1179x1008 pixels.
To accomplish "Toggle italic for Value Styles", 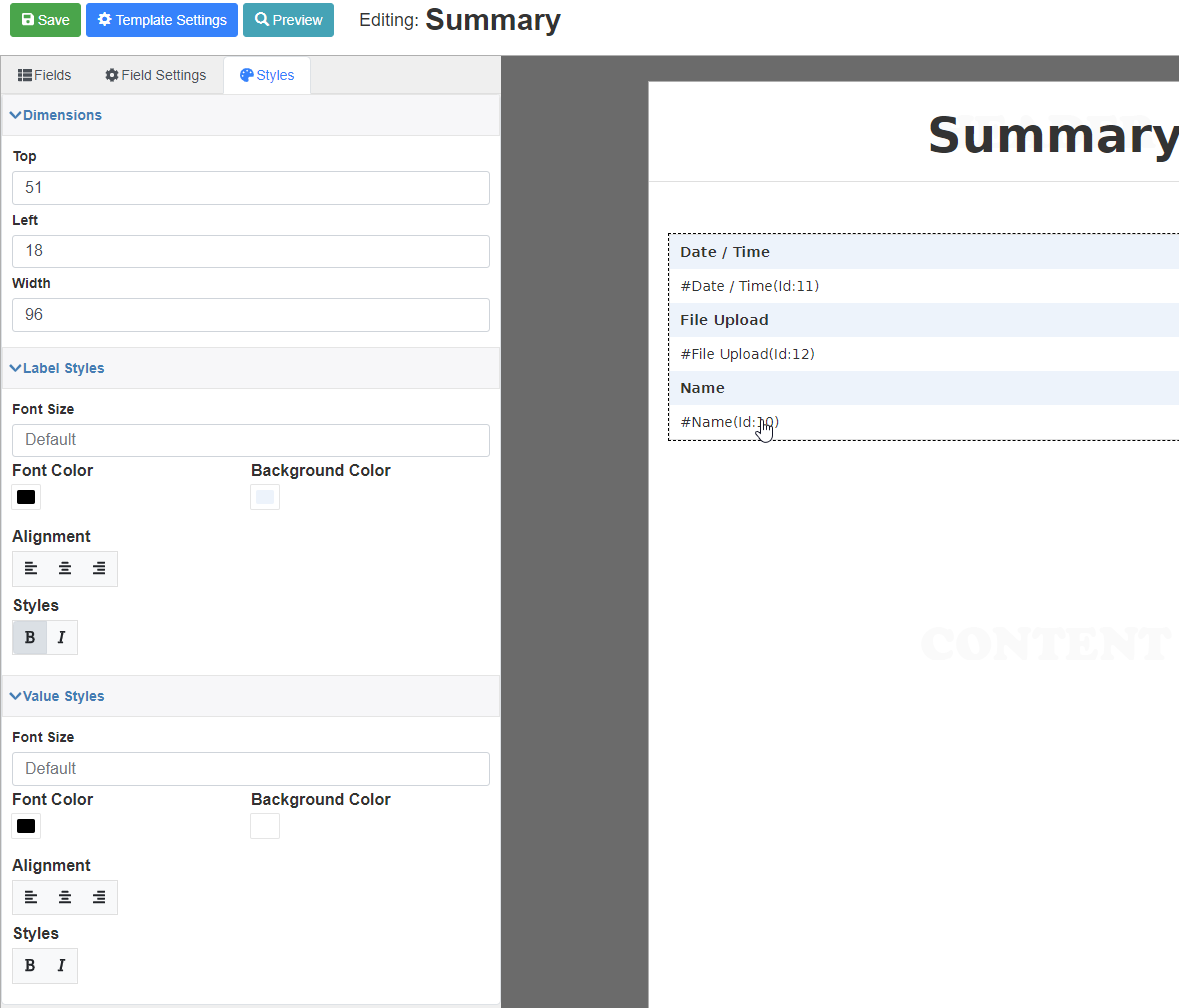I will coord(62,966).
